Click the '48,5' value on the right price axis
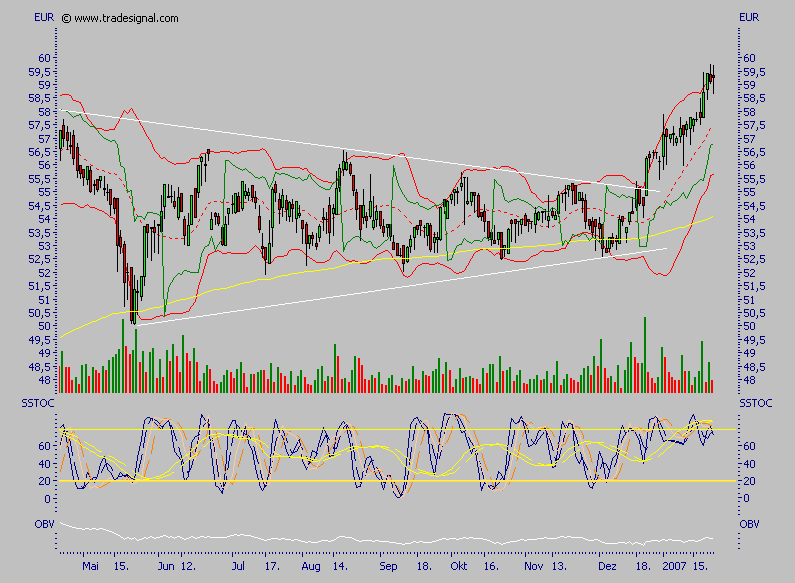The width and height of the screenshot is (795, 583). [x=754, y=367]
